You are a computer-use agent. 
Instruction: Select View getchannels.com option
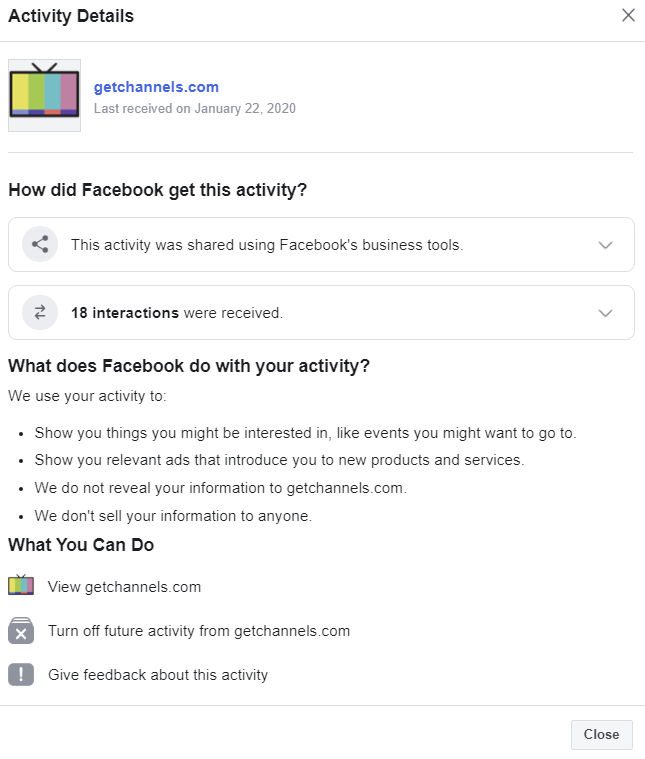click(x=124, y=587)
